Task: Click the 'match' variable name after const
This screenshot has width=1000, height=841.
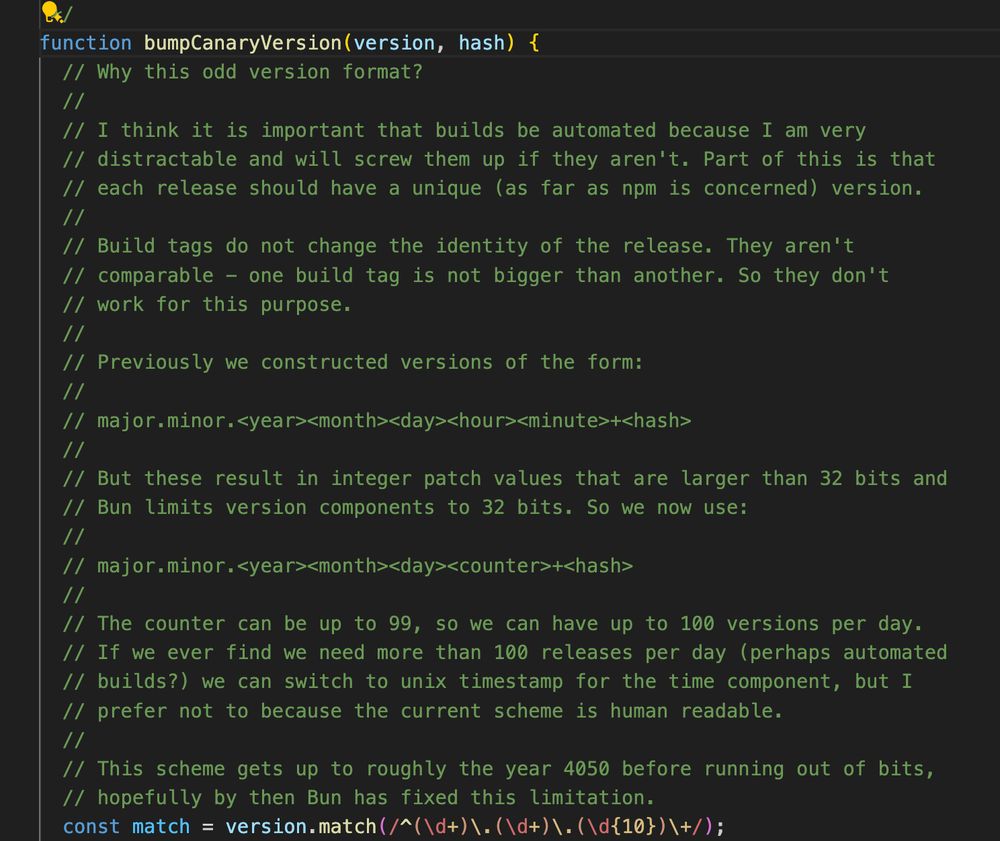Action: [x=161, y=826]
